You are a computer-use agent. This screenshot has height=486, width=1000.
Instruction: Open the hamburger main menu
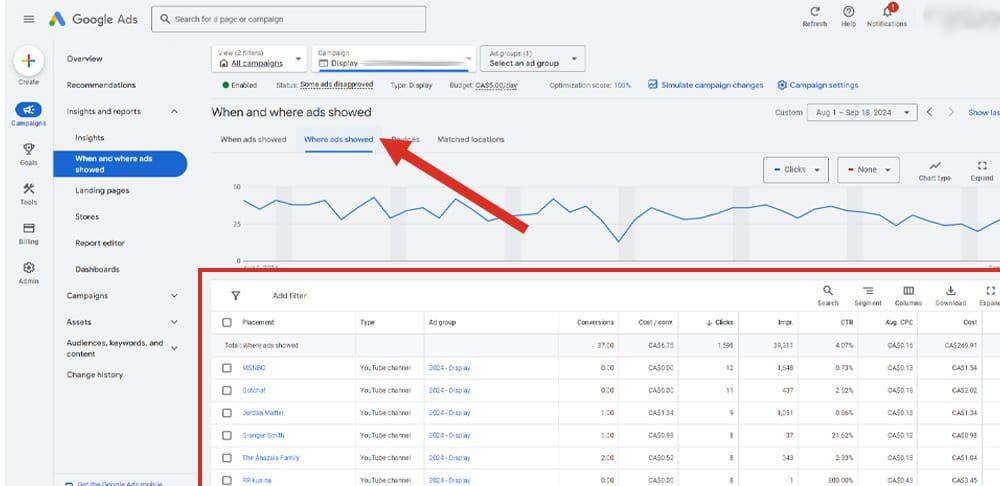click(29, 19)
